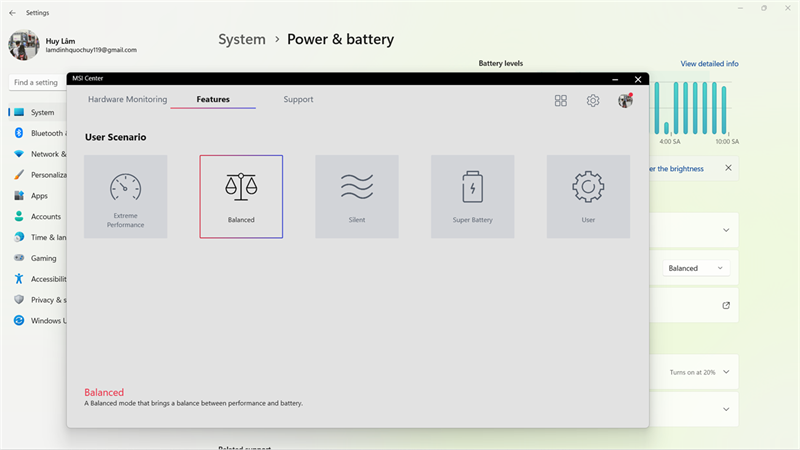The height and width of the screenshot is (450, 800).
Task: Expand the Turns on at 20% section
Action: (x=726, y=372)
